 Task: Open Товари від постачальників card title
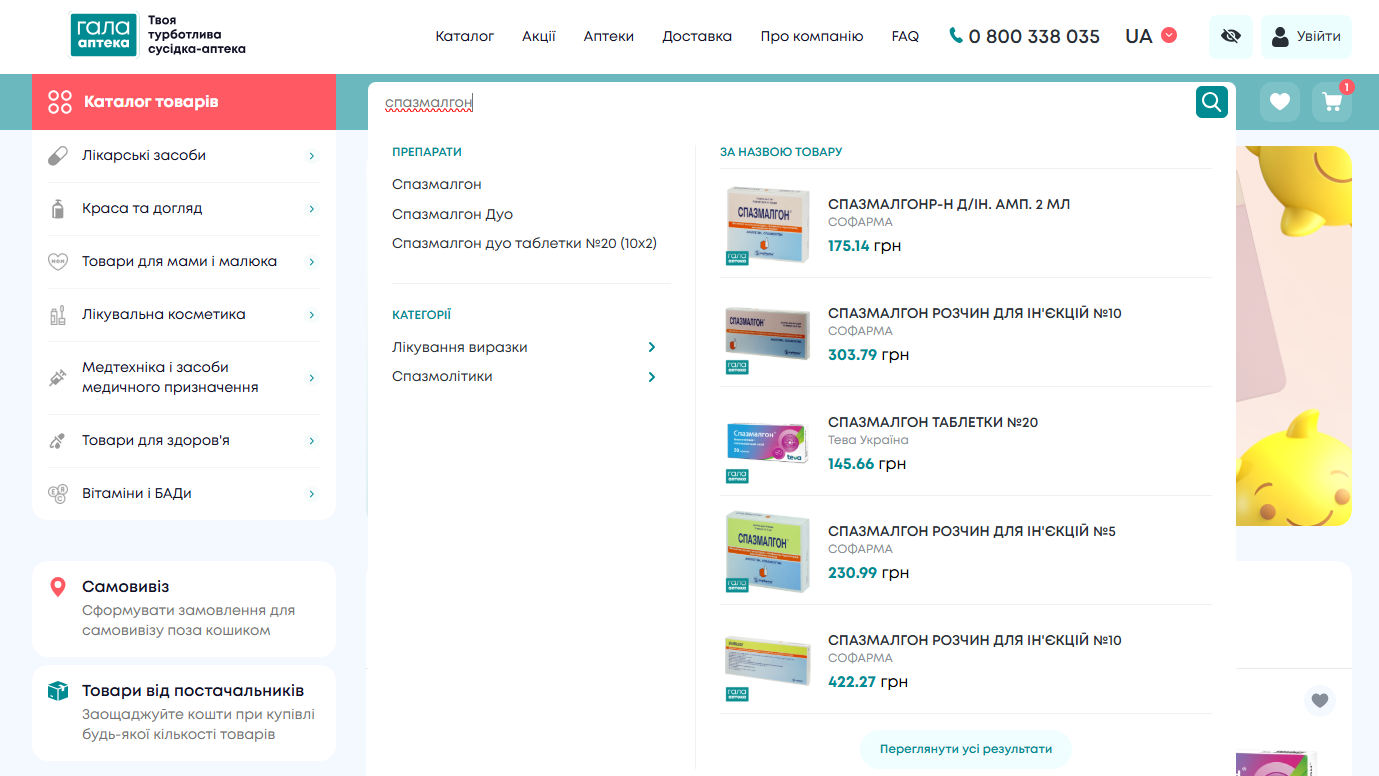193,691
